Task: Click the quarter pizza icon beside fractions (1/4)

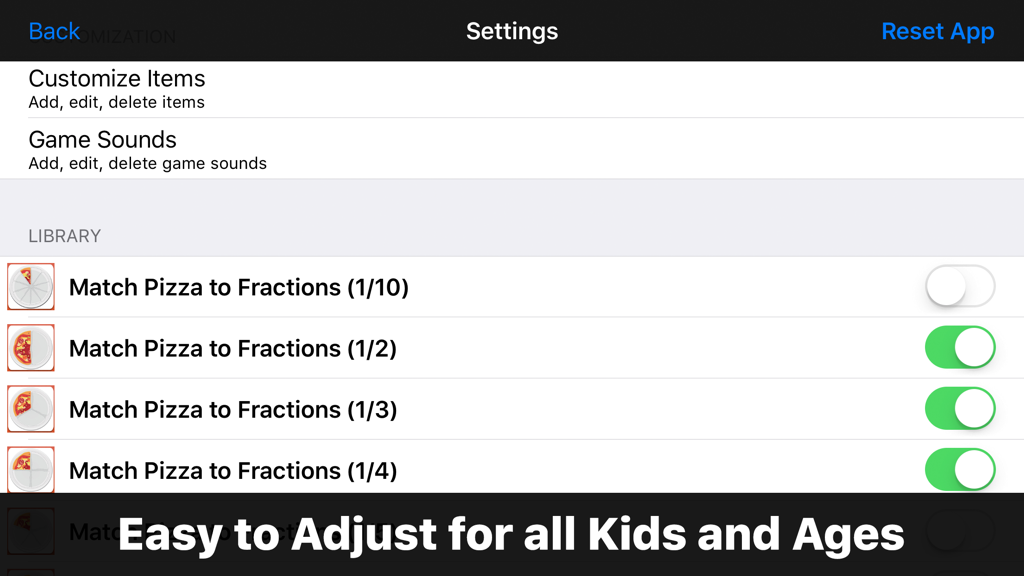Action: 30,470
